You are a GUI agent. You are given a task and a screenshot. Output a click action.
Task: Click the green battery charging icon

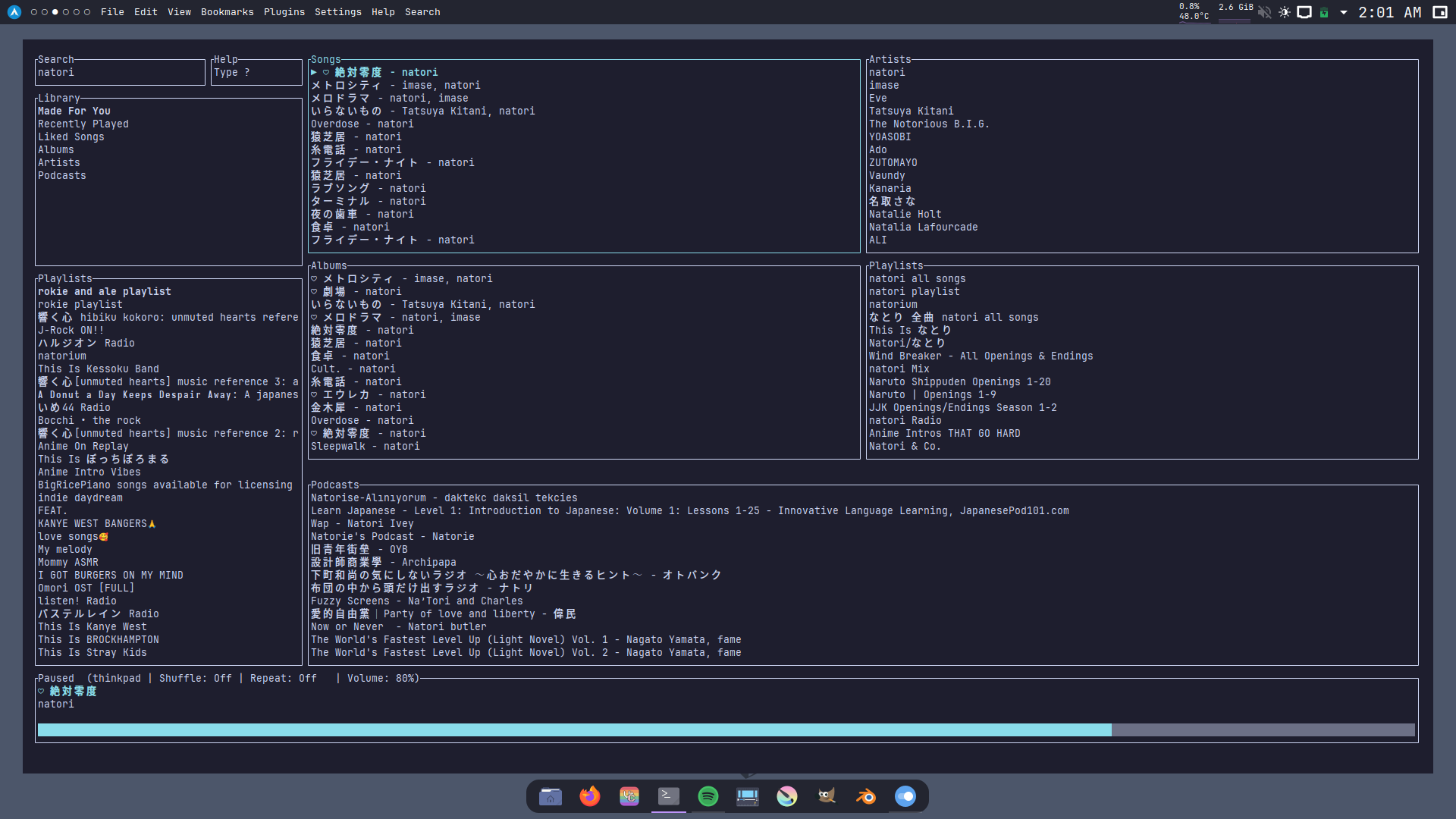(x=1324, y=12)
